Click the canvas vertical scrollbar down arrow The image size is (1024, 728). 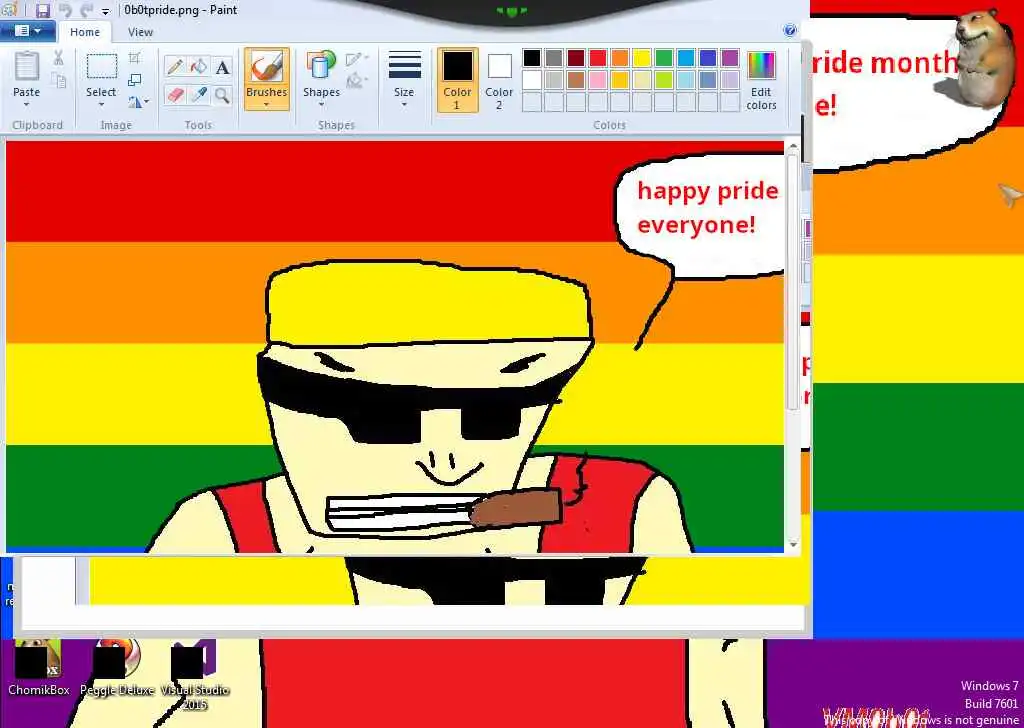(x=793, y=544)
